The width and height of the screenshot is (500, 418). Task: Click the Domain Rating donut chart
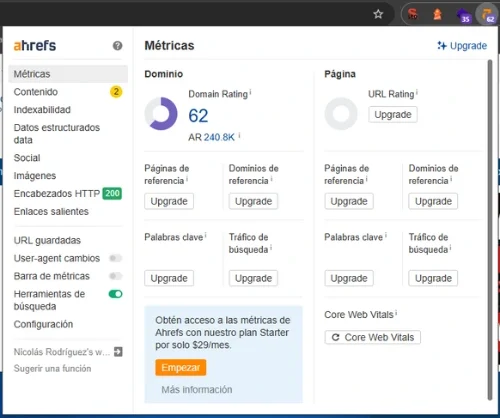(161, 114)
